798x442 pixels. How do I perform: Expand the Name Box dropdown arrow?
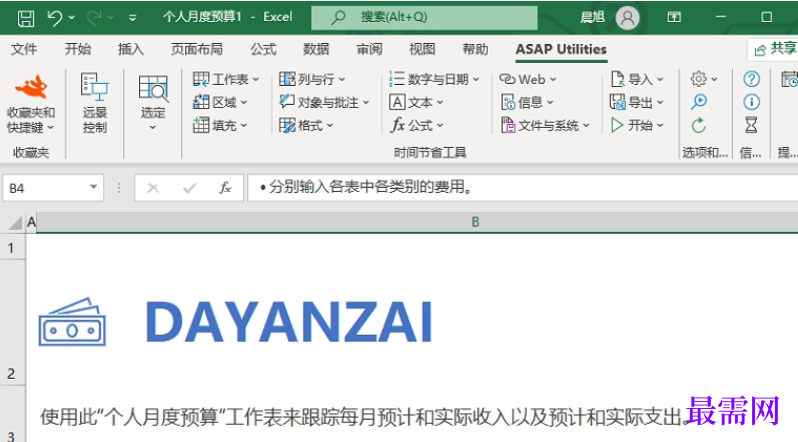click(93, 187)
